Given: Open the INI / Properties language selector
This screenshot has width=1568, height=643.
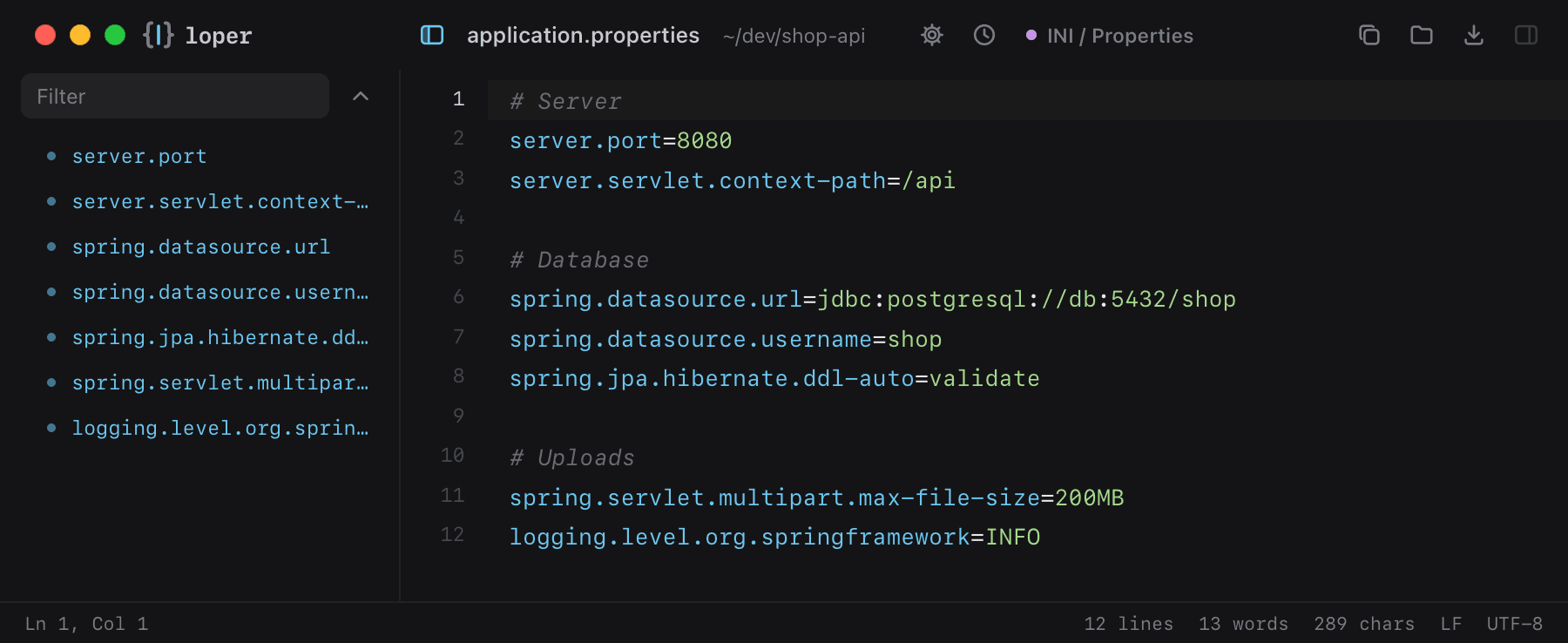Looking at the screenshot, I should pyautogui.click(x=1110, y=36).
